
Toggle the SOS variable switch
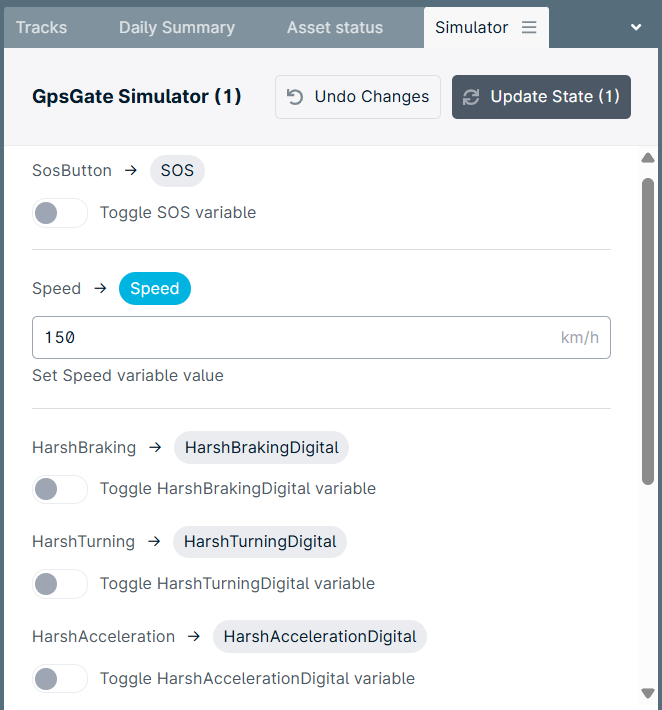[60, 213]
